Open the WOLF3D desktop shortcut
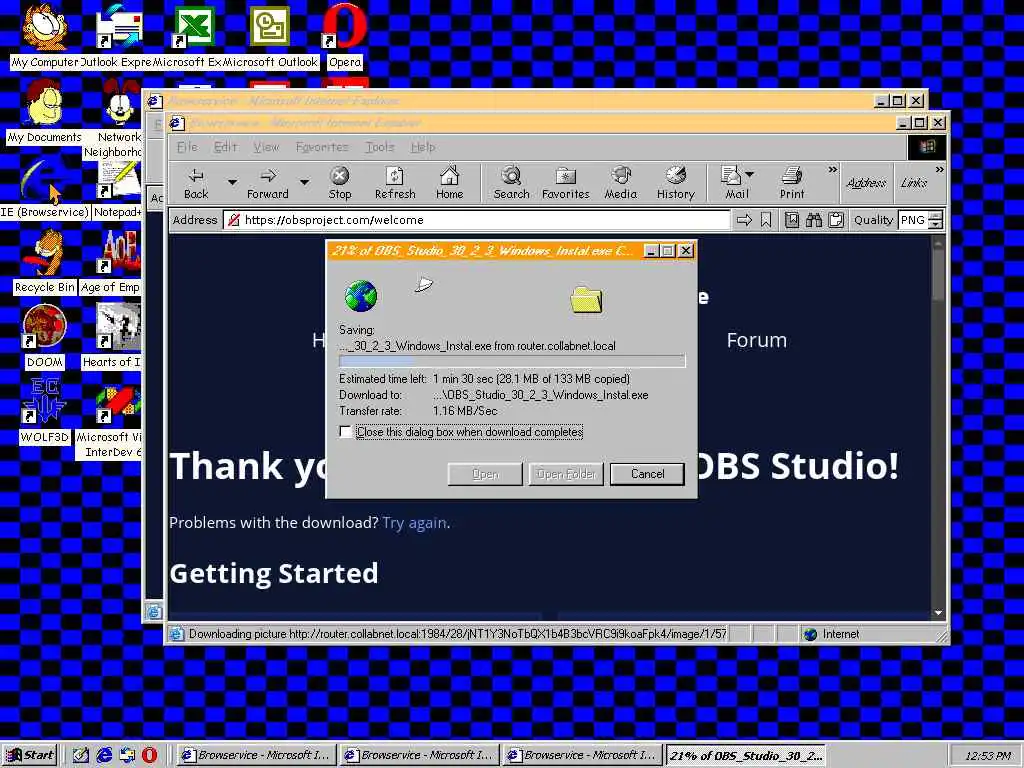 (44, 411)
